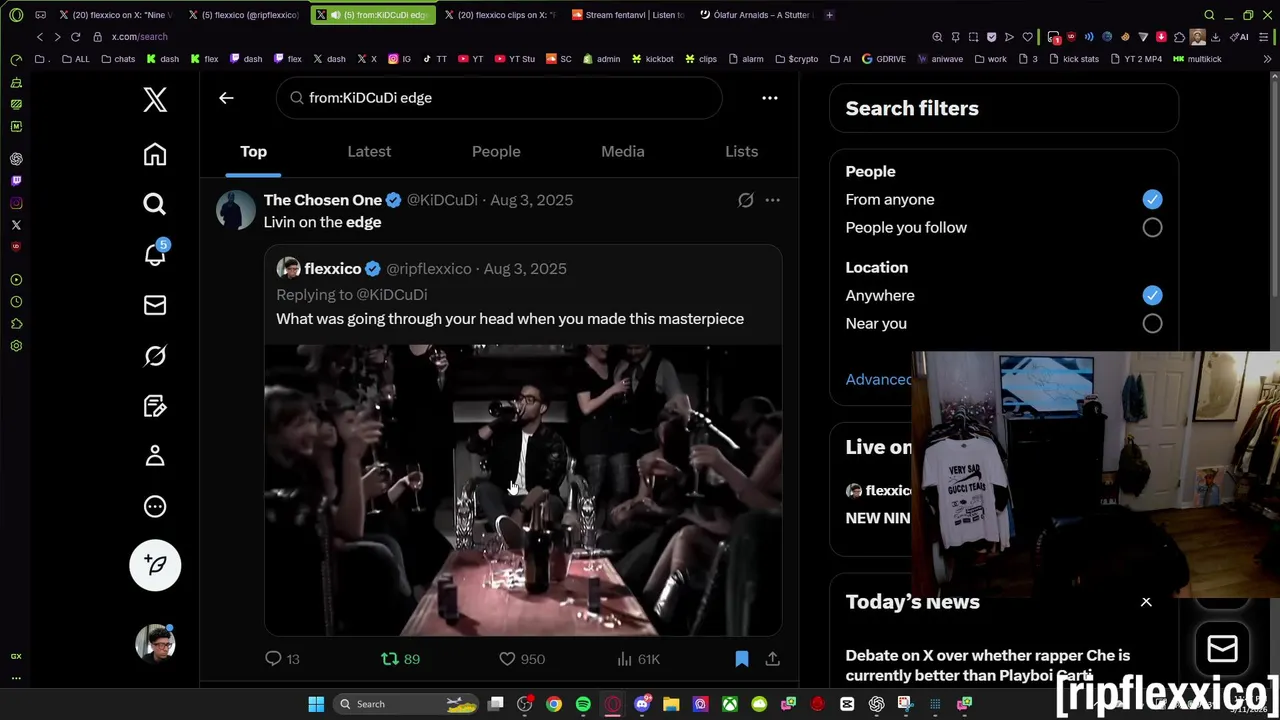
Task: Switch to the Lists tab
Action: 741,151
